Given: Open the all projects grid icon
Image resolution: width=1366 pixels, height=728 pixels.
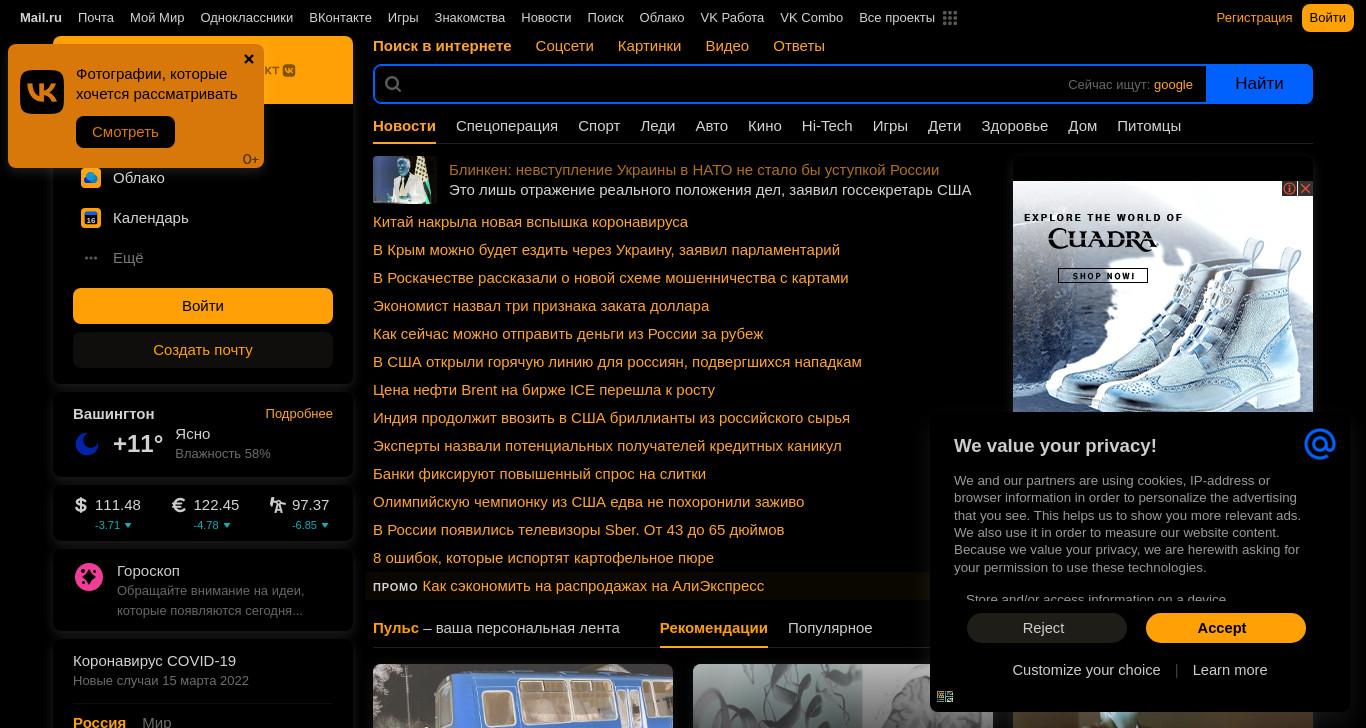Looking at the screenshot, I should pyautogui.click(x=950, y=18).
